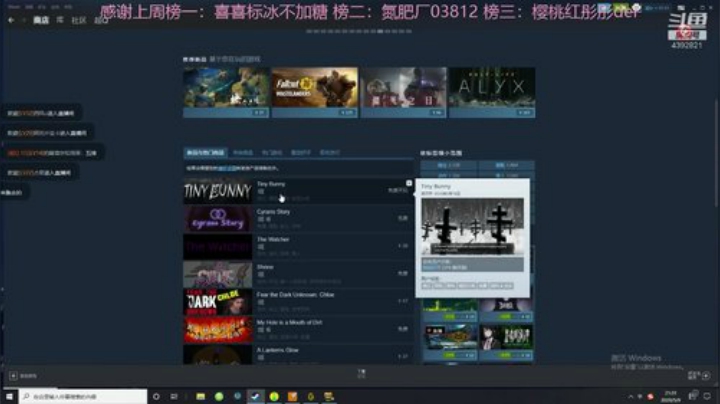
Task: Open friends and chat in Steam footer
Action: (698, 376)
